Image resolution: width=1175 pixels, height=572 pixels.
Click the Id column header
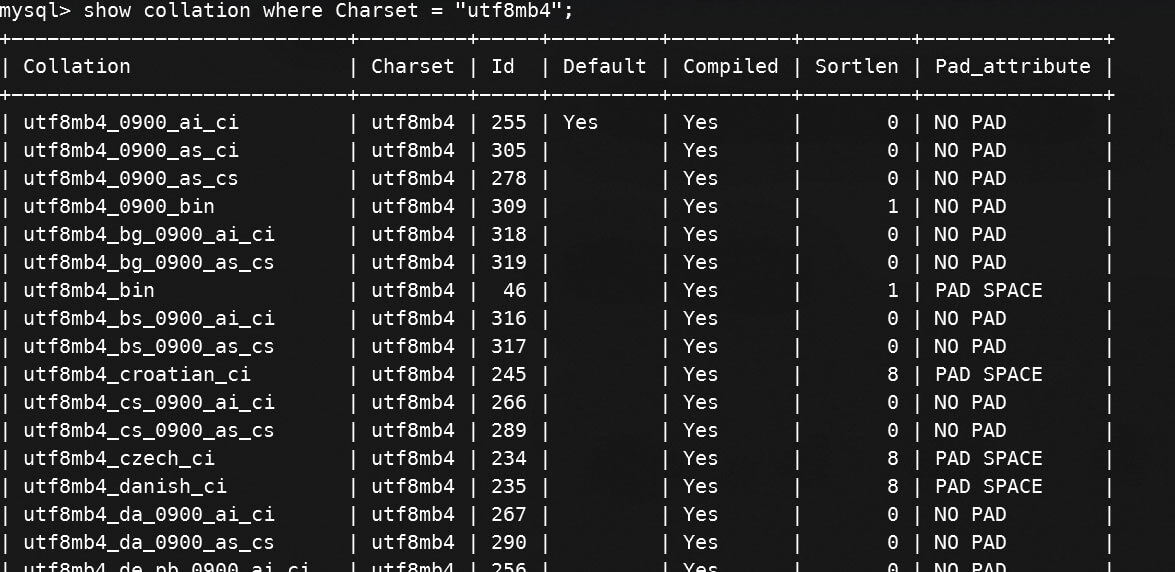pyautogui.click(x=503, y=66)
